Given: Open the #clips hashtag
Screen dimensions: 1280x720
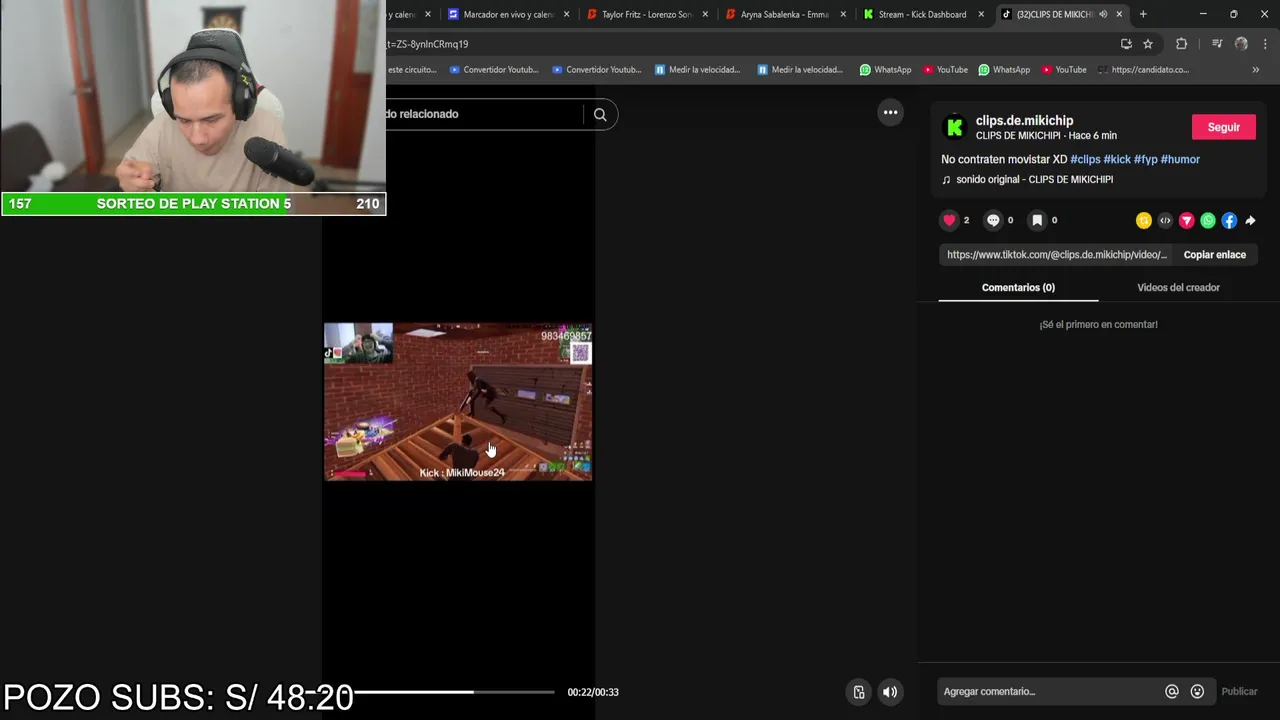Looking at the screenshot, I should [x=1085, y=159].
